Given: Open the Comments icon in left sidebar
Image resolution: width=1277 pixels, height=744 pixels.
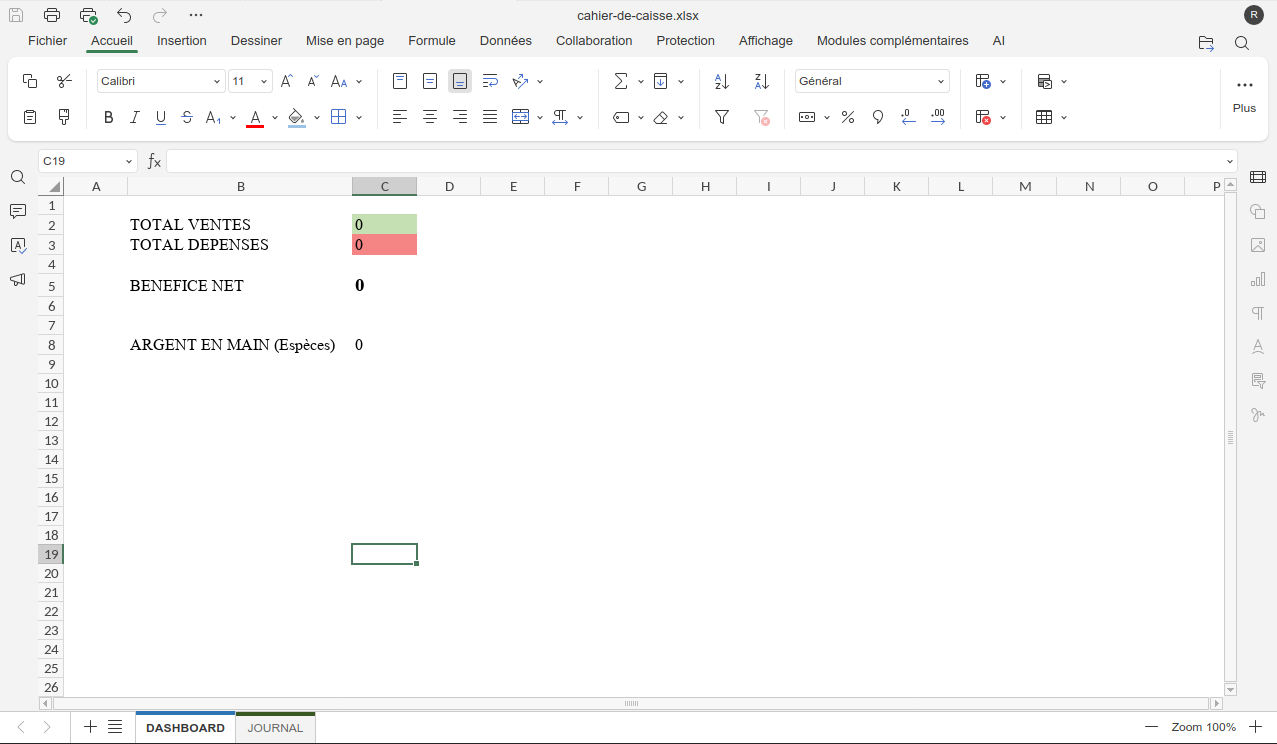Looking at the screenshot, I should click(18, 211).
